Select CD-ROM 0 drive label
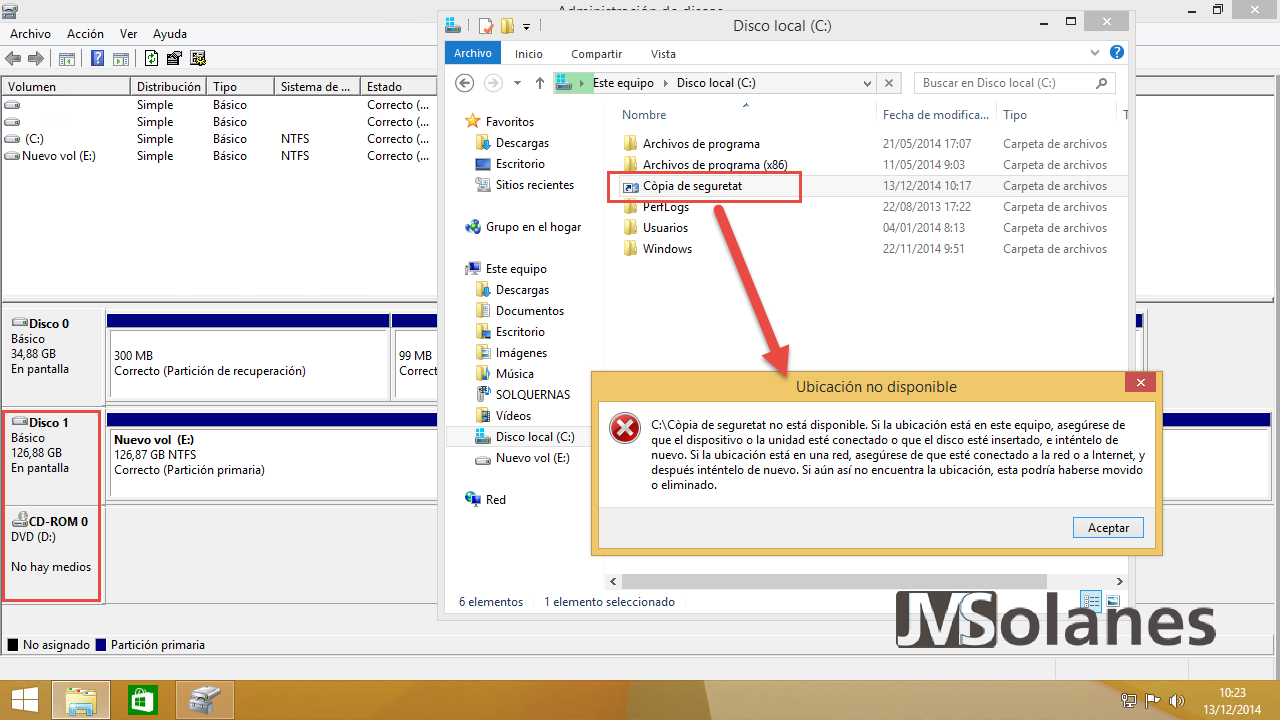Viewport: 1280px width, 720px height. (58, 521)
